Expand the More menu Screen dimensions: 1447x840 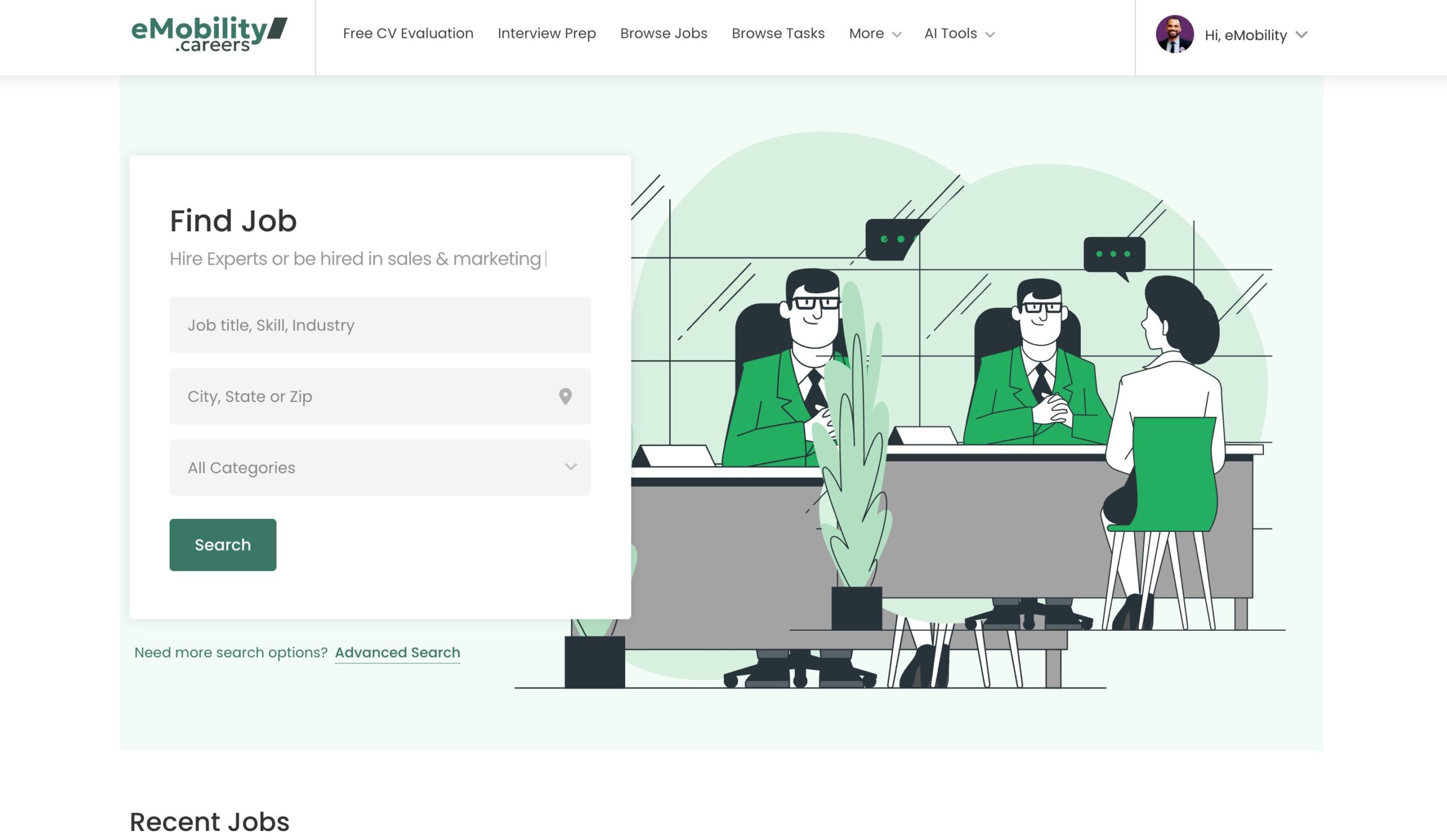(866, 34)
